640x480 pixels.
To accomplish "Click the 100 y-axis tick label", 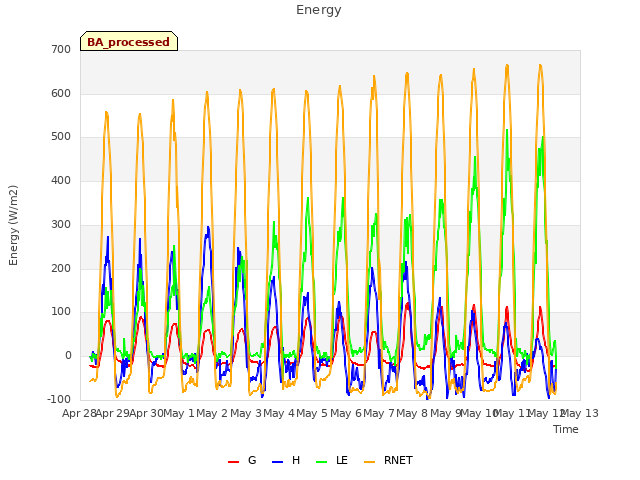I will (61, 312).
